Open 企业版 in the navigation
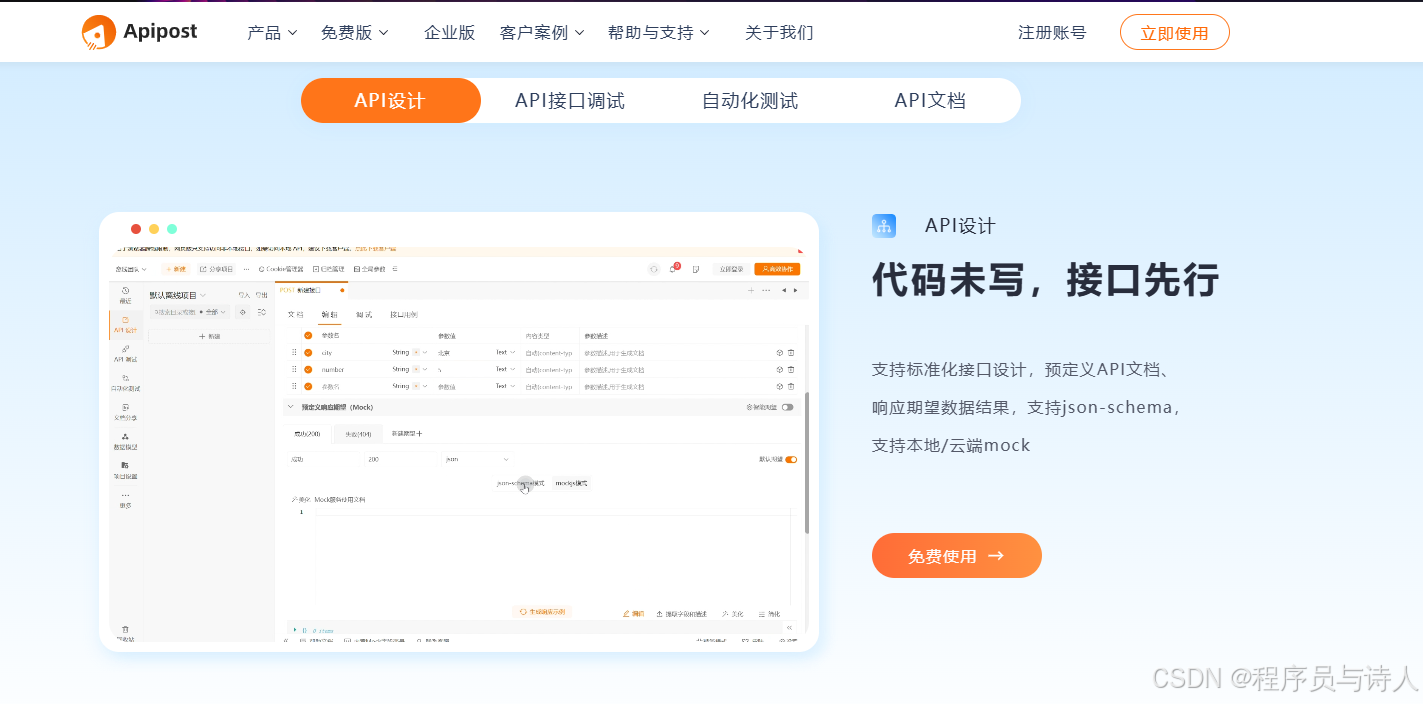The width and height of the screenshot is (1423, 704). click(x=450, y=32)
